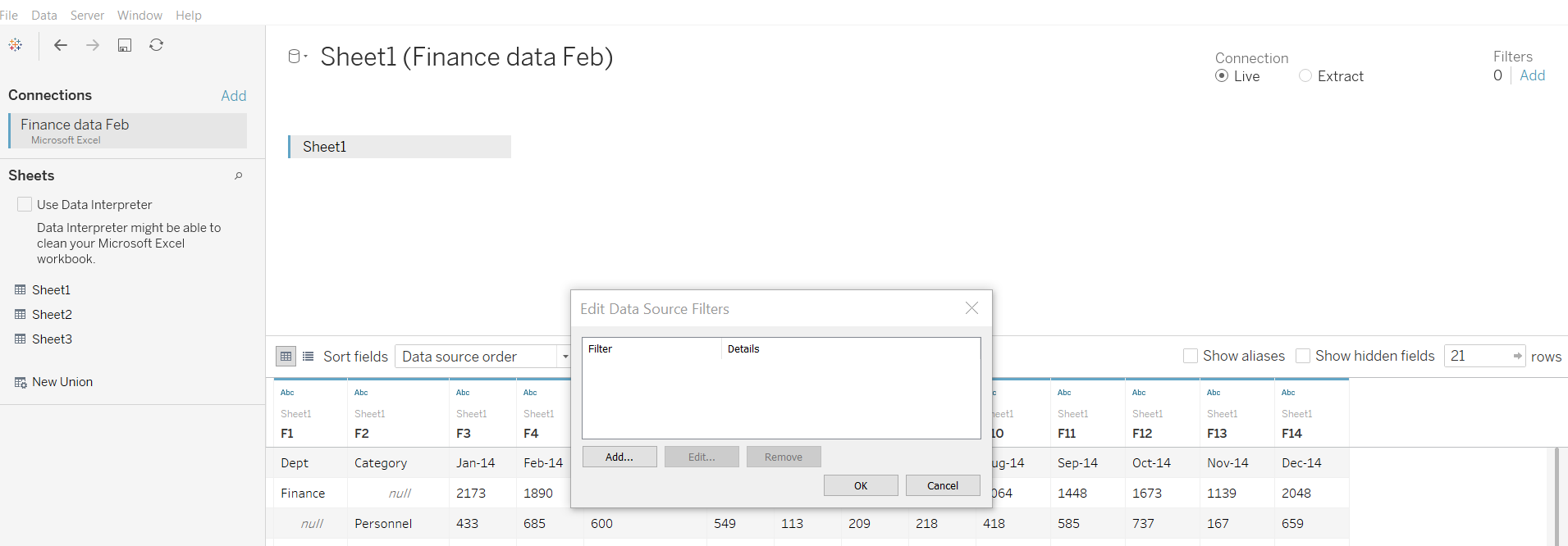This screenshot has height=546, width=1568.
Task: Change the Abc data type of F11
Action: 1064,393
